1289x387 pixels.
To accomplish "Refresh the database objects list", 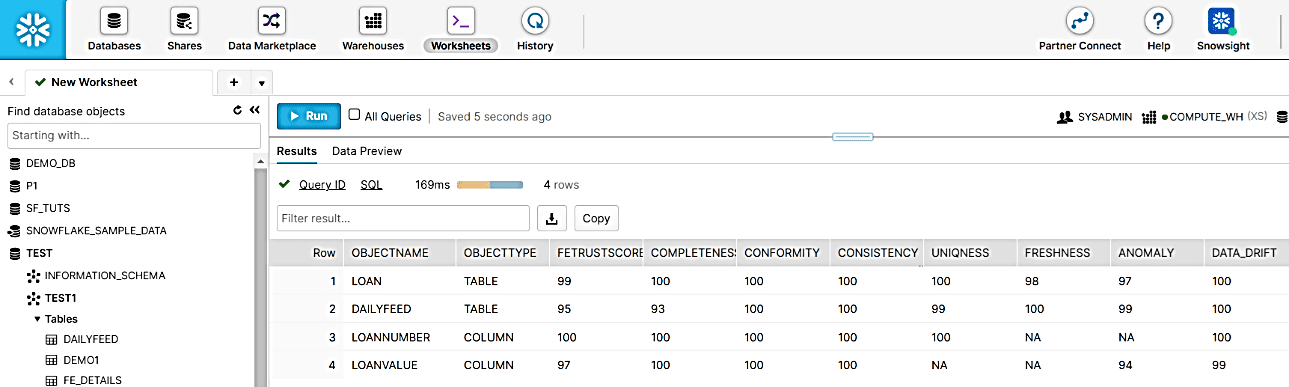I will point(237,111).
